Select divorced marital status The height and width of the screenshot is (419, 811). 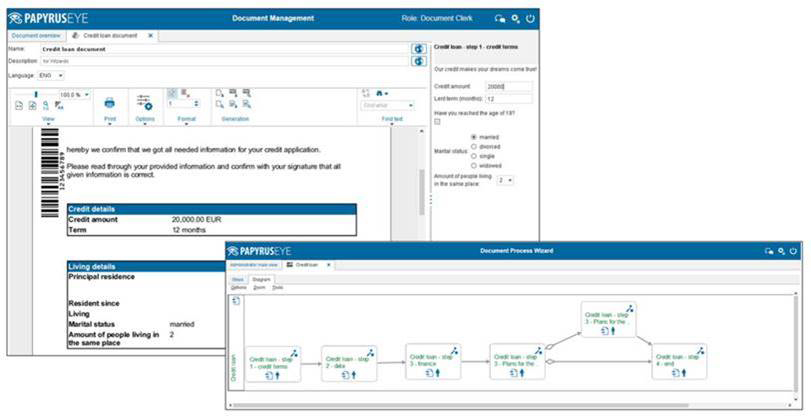pyautogui.click(x=474, y=146)
